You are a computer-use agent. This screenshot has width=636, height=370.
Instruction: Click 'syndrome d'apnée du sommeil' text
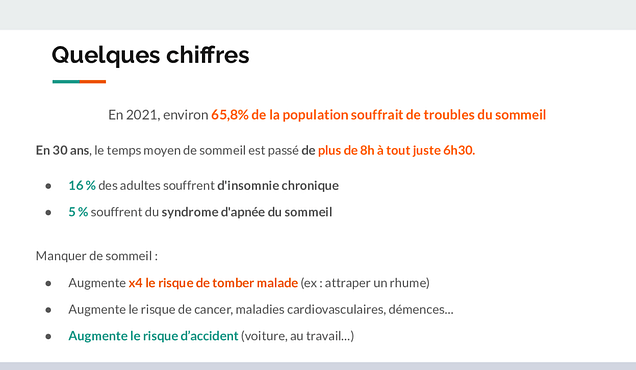(247, 212)
